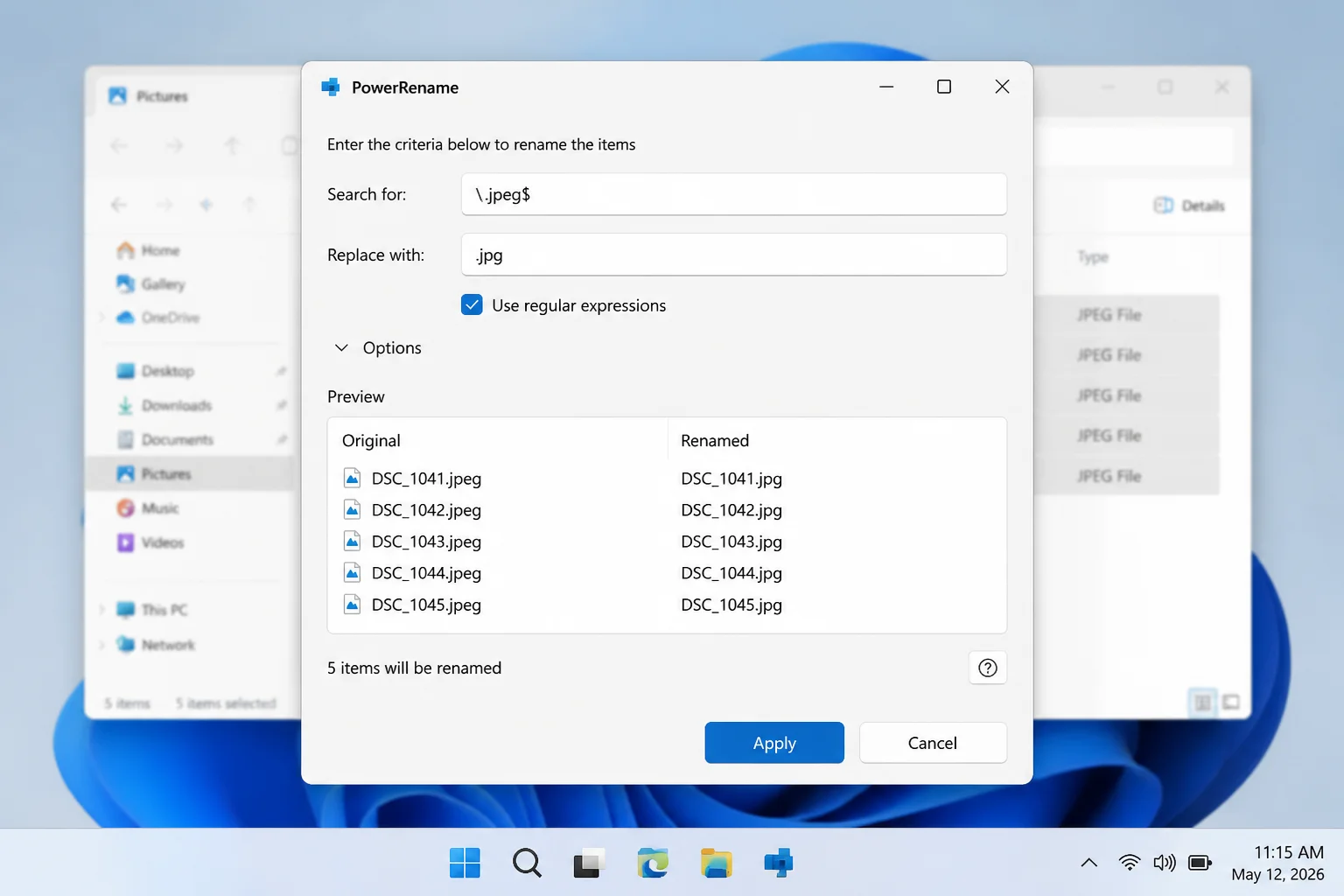Expand This PC tree chevron
Screen dimensions: 1344x896
[101, 610]
